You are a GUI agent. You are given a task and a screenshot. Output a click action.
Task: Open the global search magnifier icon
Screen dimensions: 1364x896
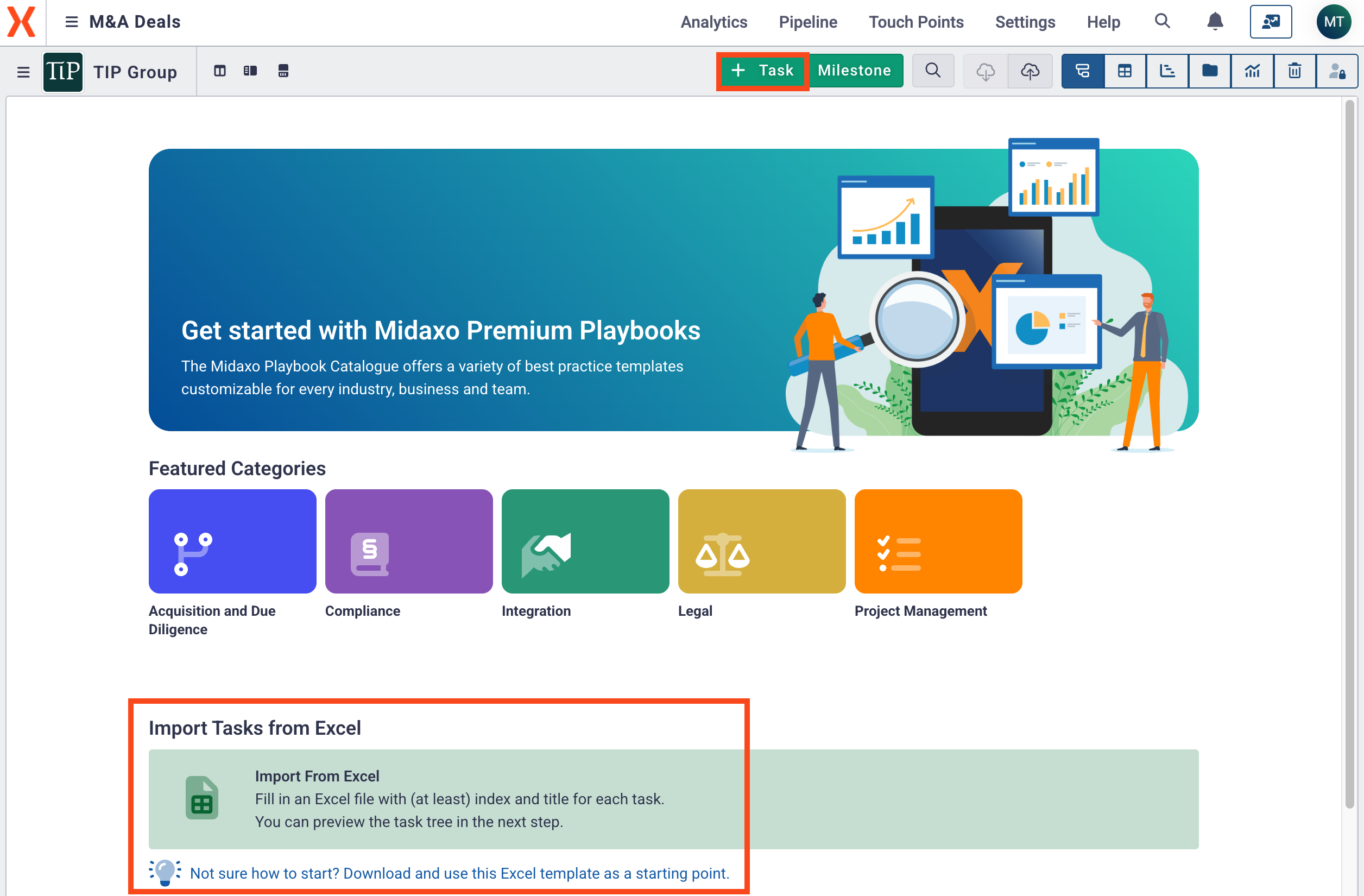pyautogui.click(x=1162, y=22)
